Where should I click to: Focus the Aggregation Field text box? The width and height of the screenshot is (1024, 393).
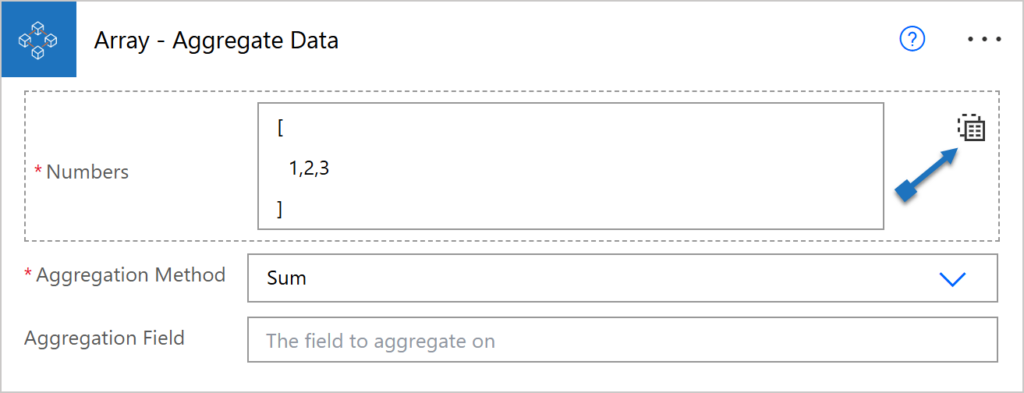[x=622, y=339]
